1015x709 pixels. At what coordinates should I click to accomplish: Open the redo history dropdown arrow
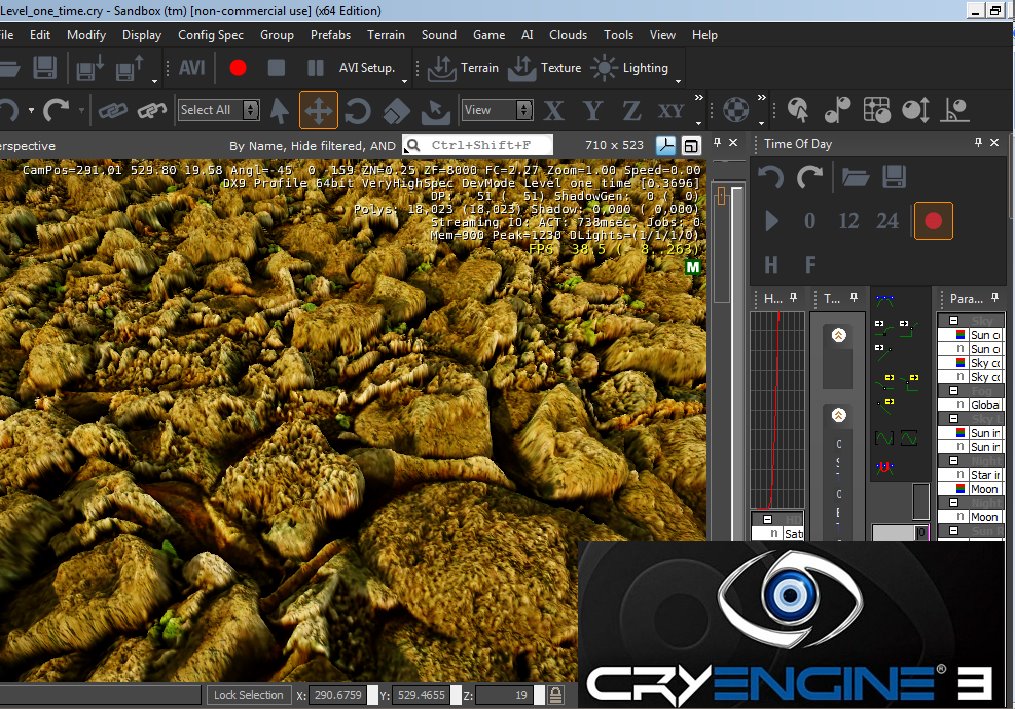tap(81, 111)
